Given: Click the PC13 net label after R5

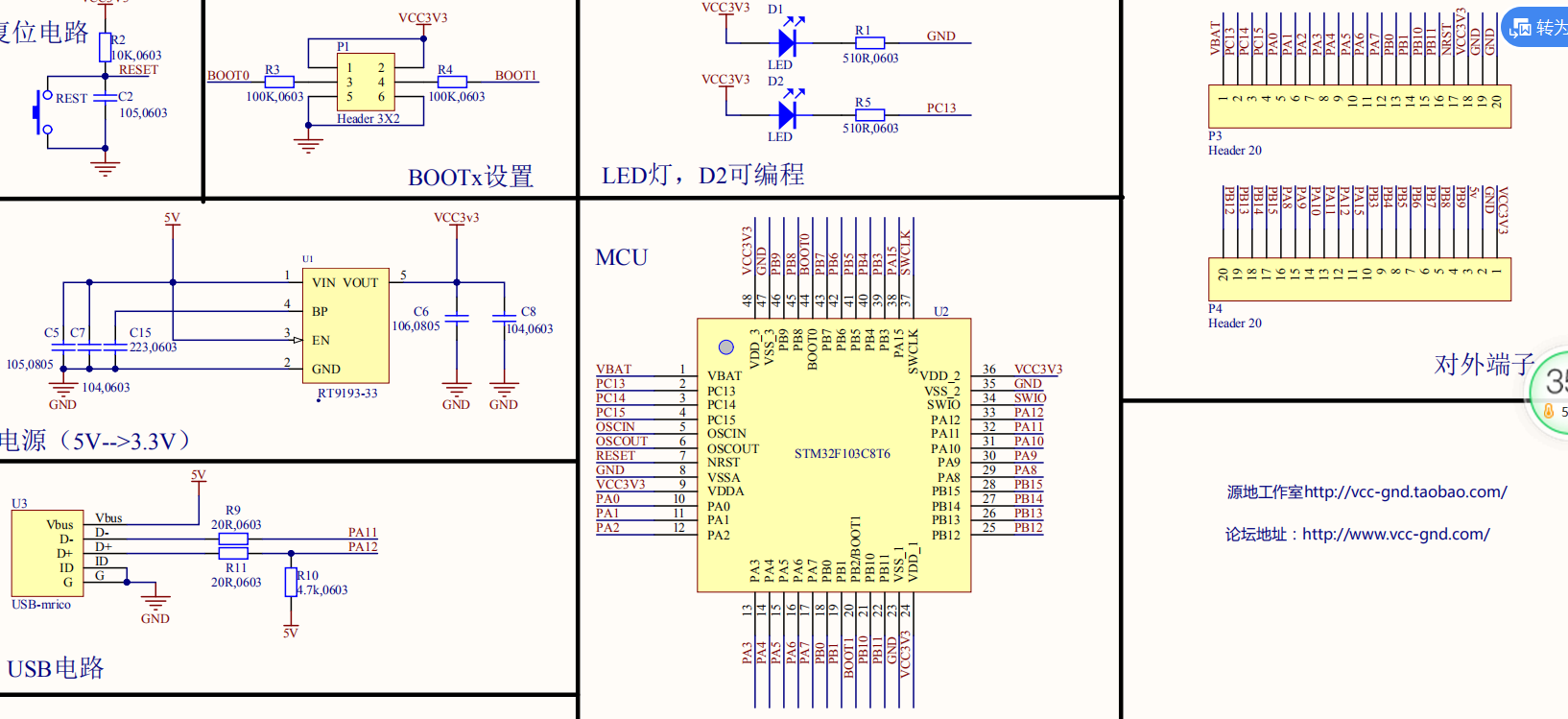Looking at the screenshot, I should [x=941, y=108].
